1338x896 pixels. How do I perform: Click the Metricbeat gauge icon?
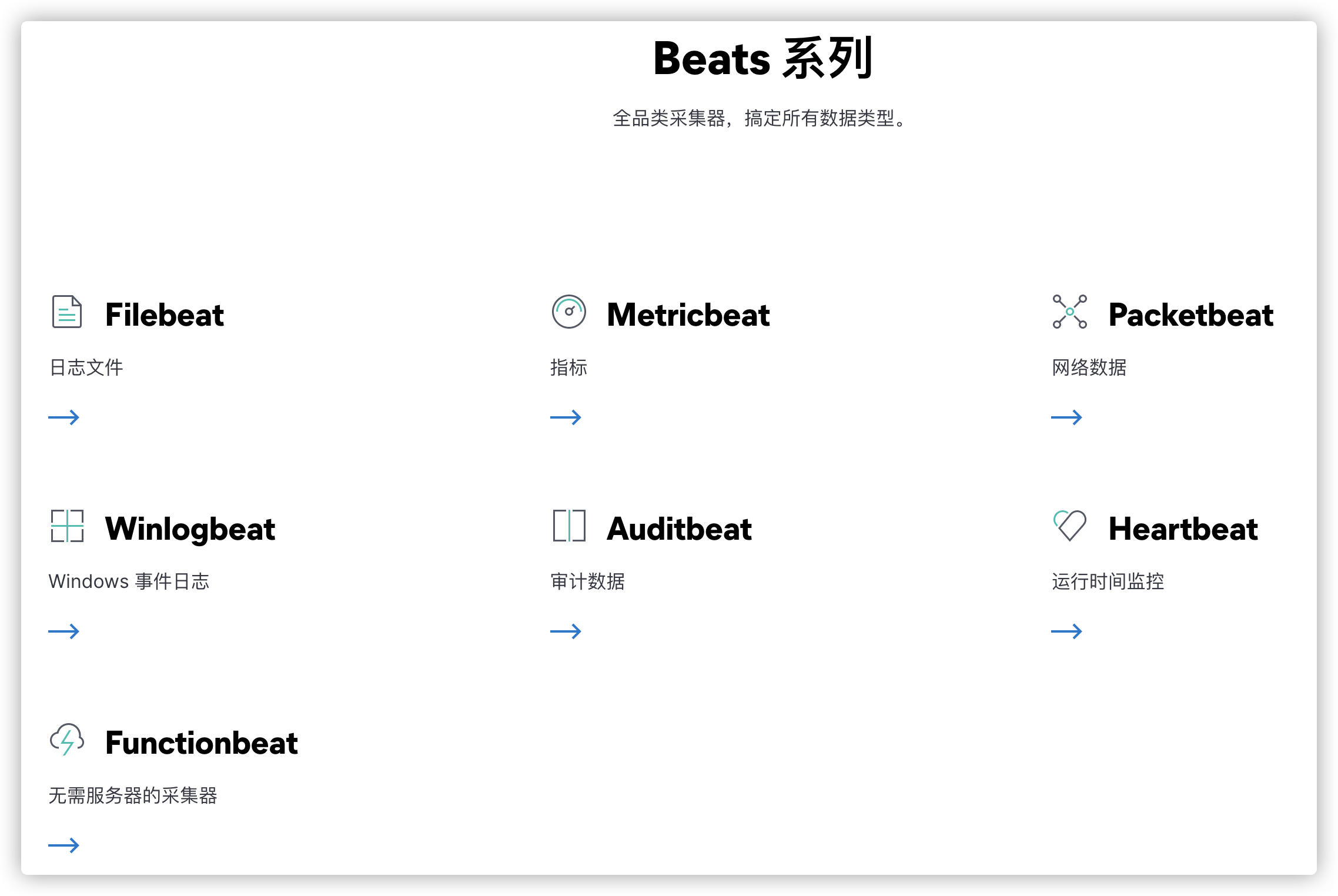pos(568,312)
